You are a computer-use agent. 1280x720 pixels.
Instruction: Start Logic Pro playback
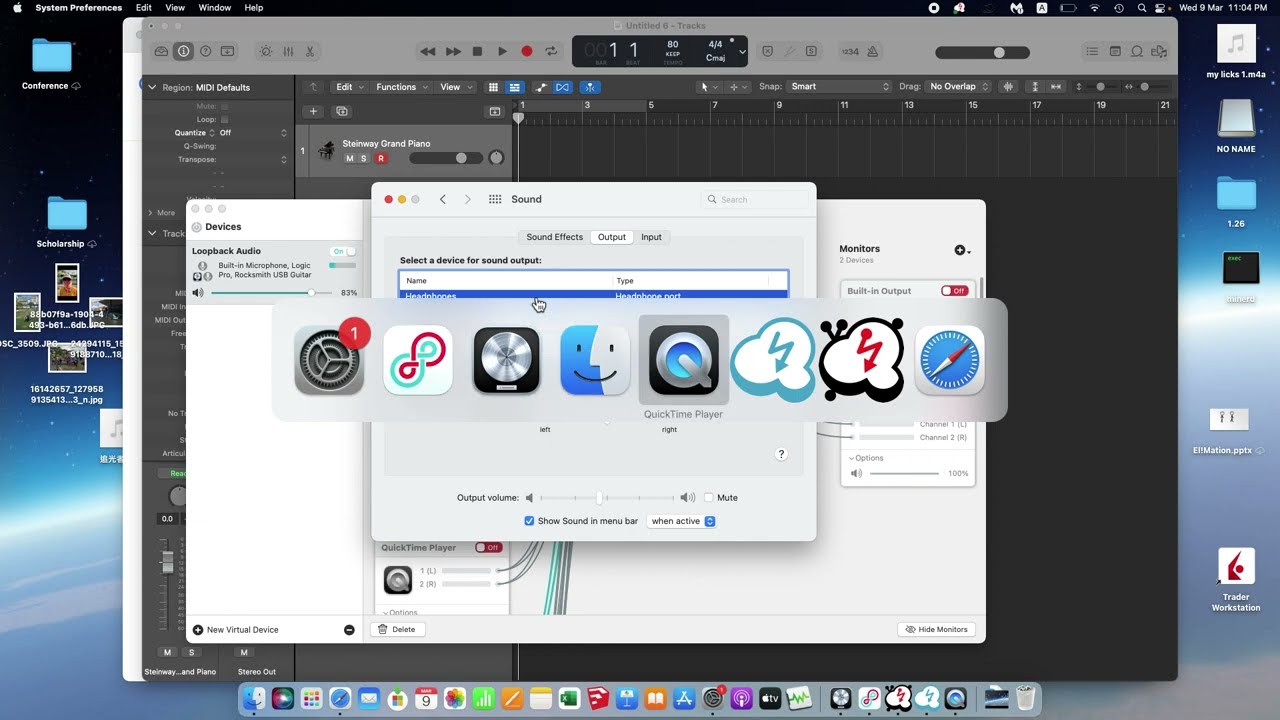click(502, 51)
